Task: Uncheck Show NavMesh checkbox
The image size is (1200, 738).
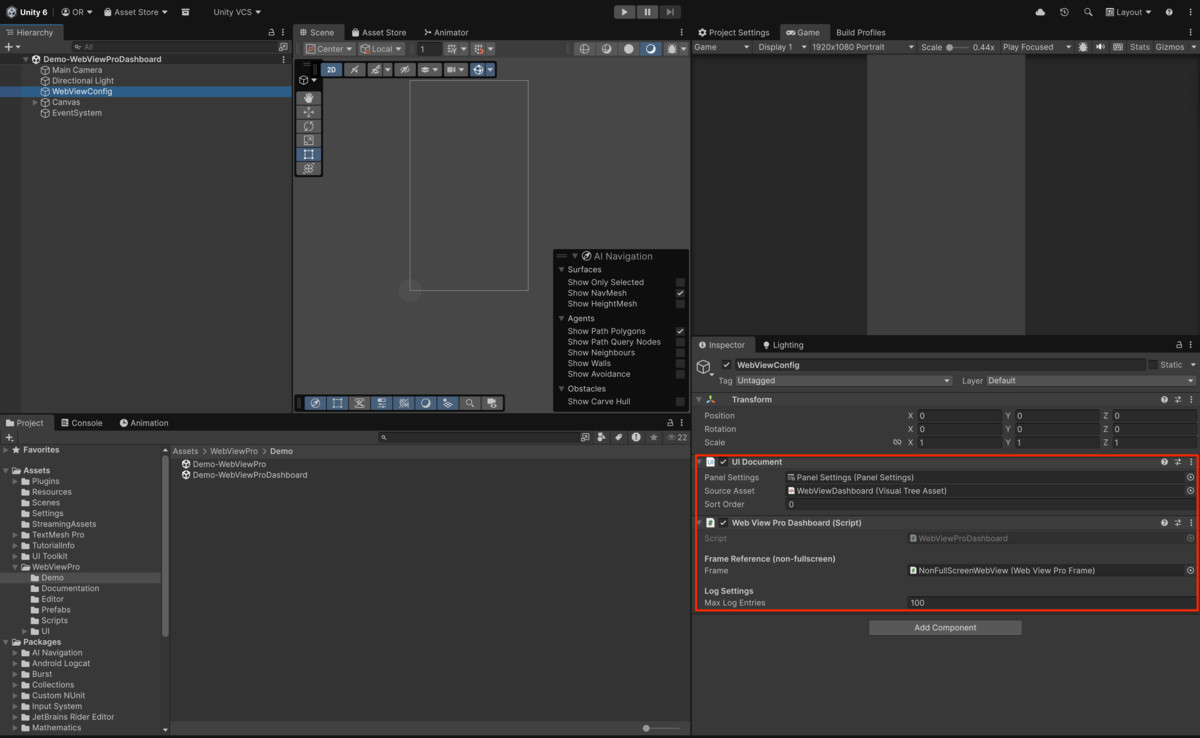Action: pyautogui.click(x=680, y=293)
